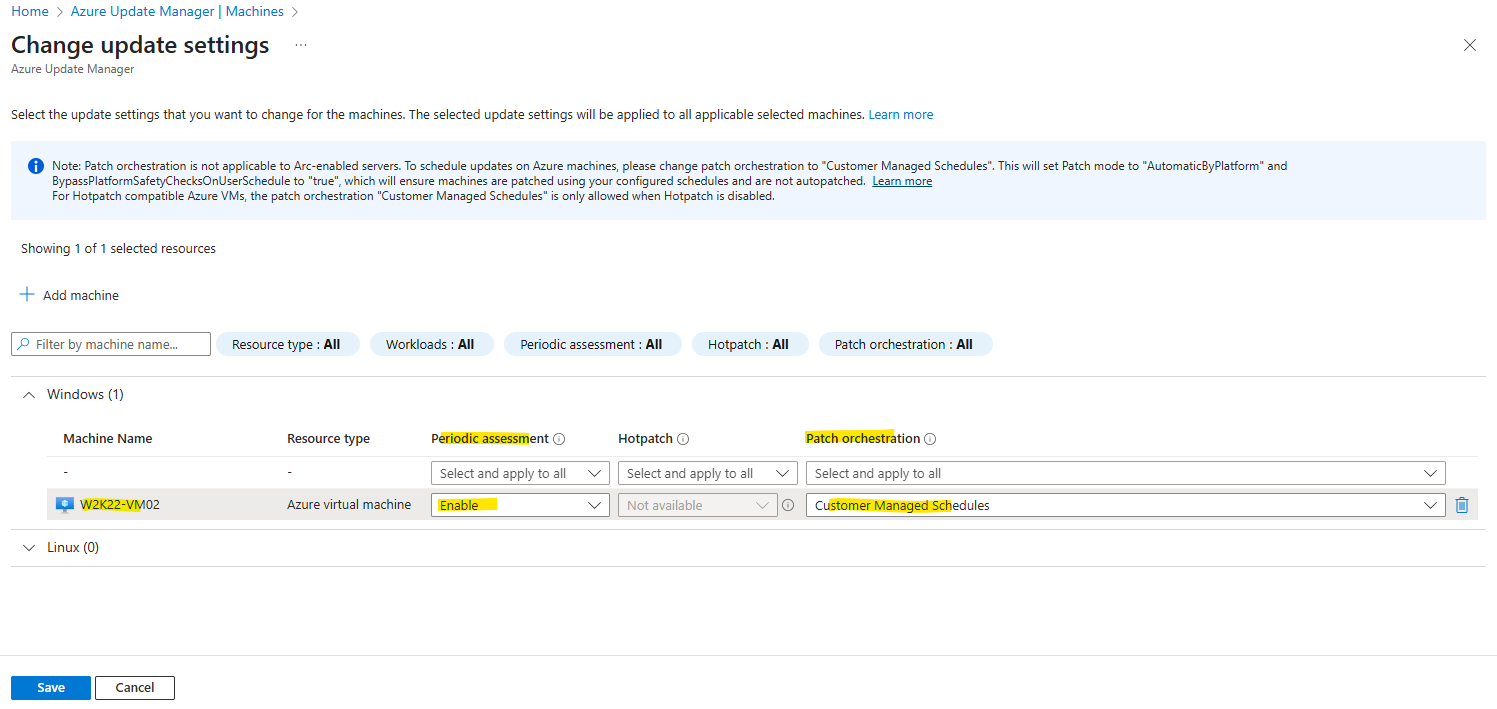Close the Change update settings pane
Screen dimensions: 1497x709
click(x=1469, y=45)
